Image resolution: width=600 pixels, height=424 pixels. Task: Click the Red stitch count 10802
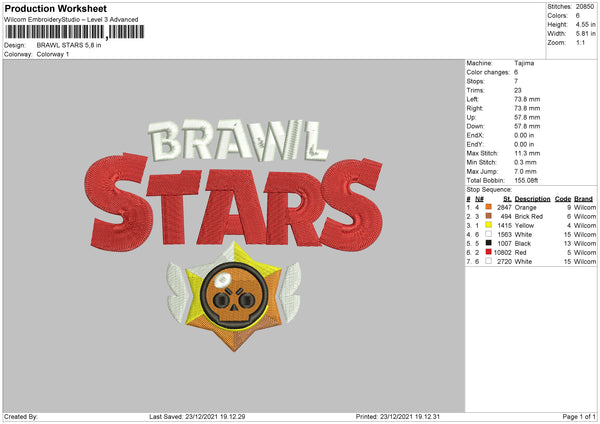tap(502, 253)
